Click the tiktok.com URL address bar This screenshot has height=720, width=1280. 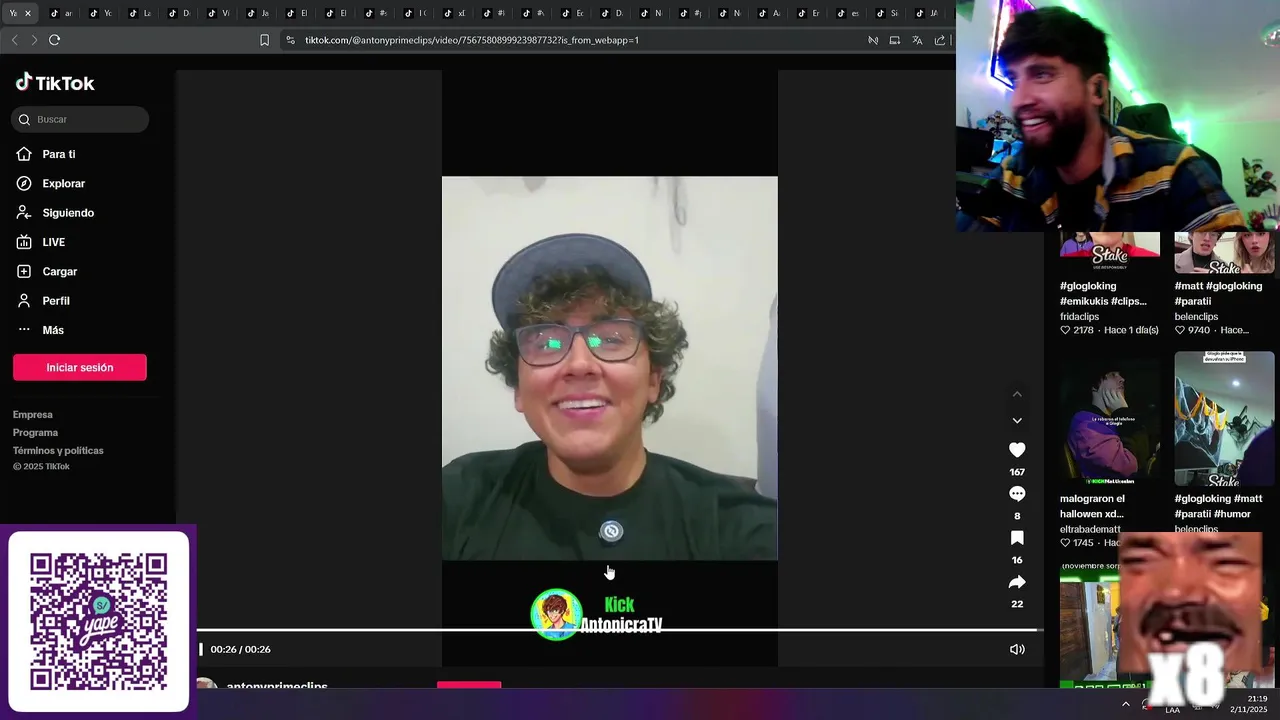coord(472,40)
